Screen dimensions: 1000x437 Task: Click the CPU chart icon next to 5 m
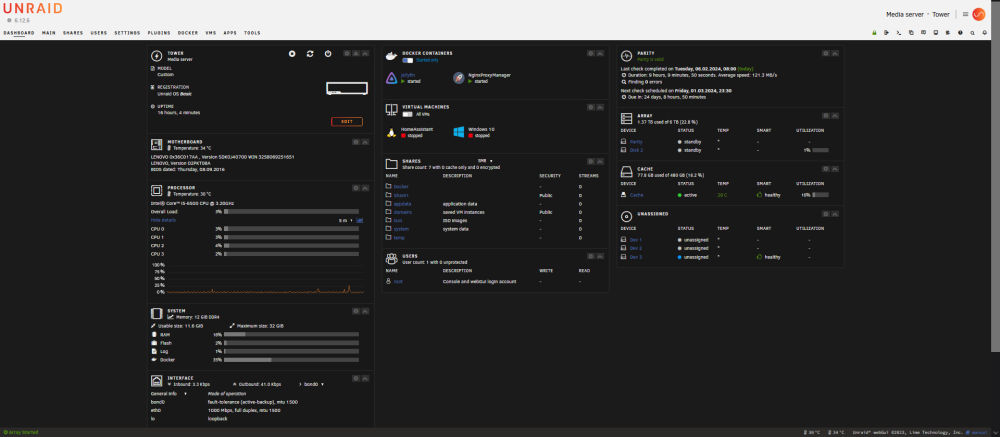coord(360,220)
